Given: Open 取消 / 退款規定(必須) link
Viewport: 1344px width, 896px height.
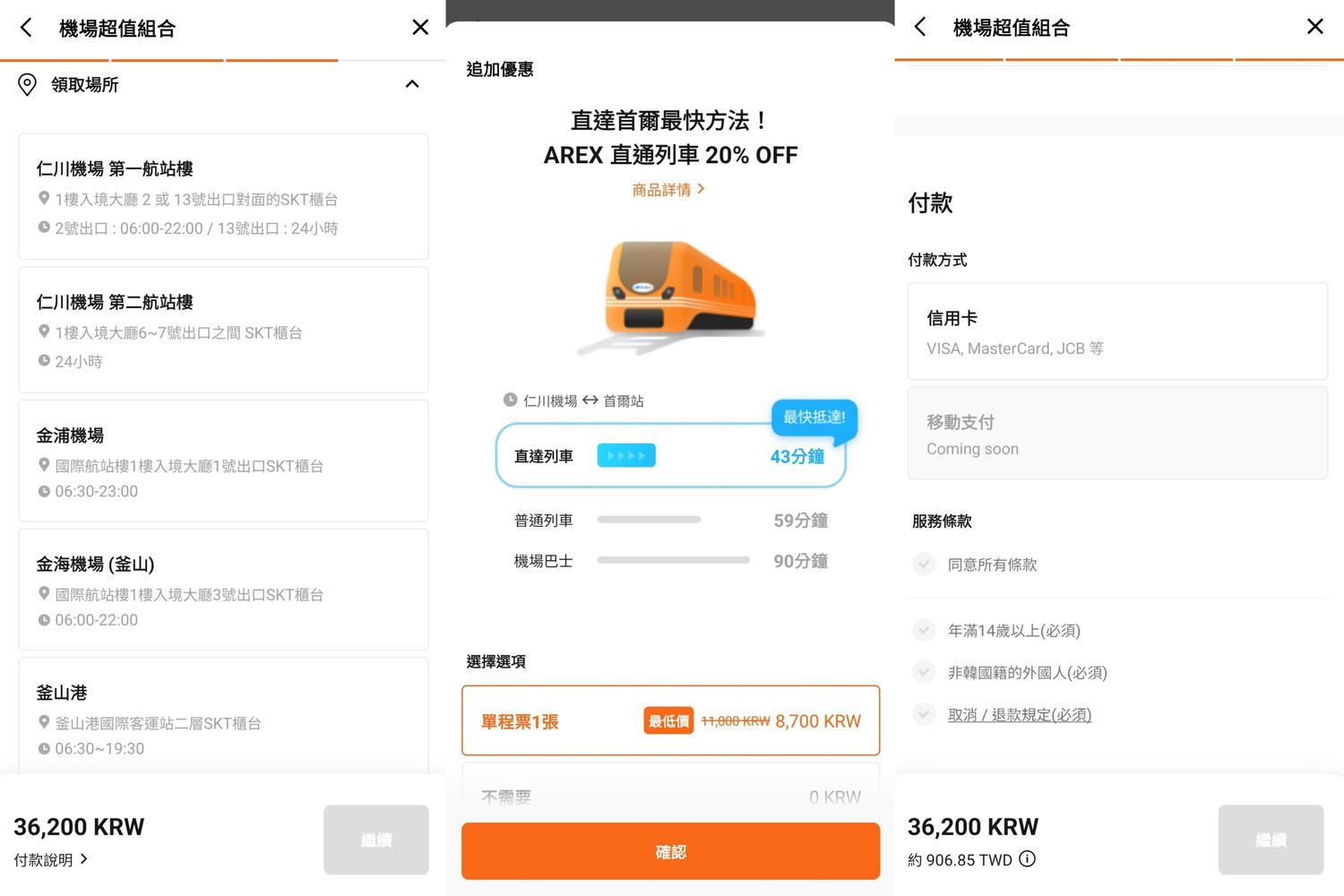Looking at the screenshot, I should [1020, 715].
